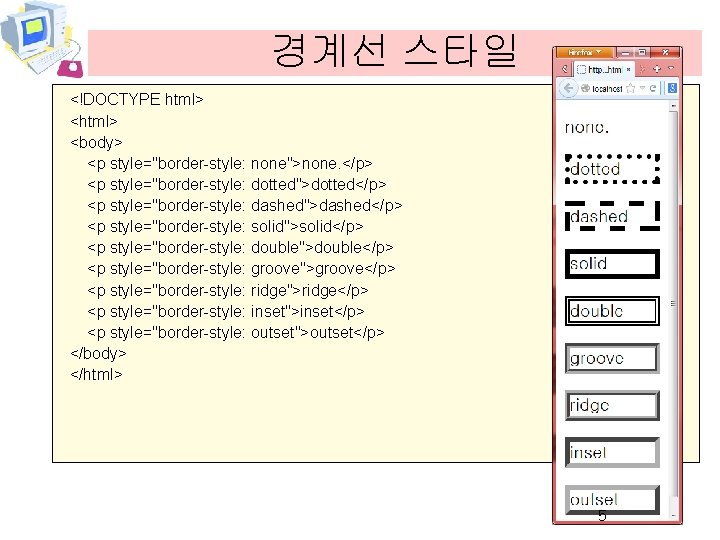
Task: Click the scrollbar up arrow in Firefox
Action: (673, 106)
